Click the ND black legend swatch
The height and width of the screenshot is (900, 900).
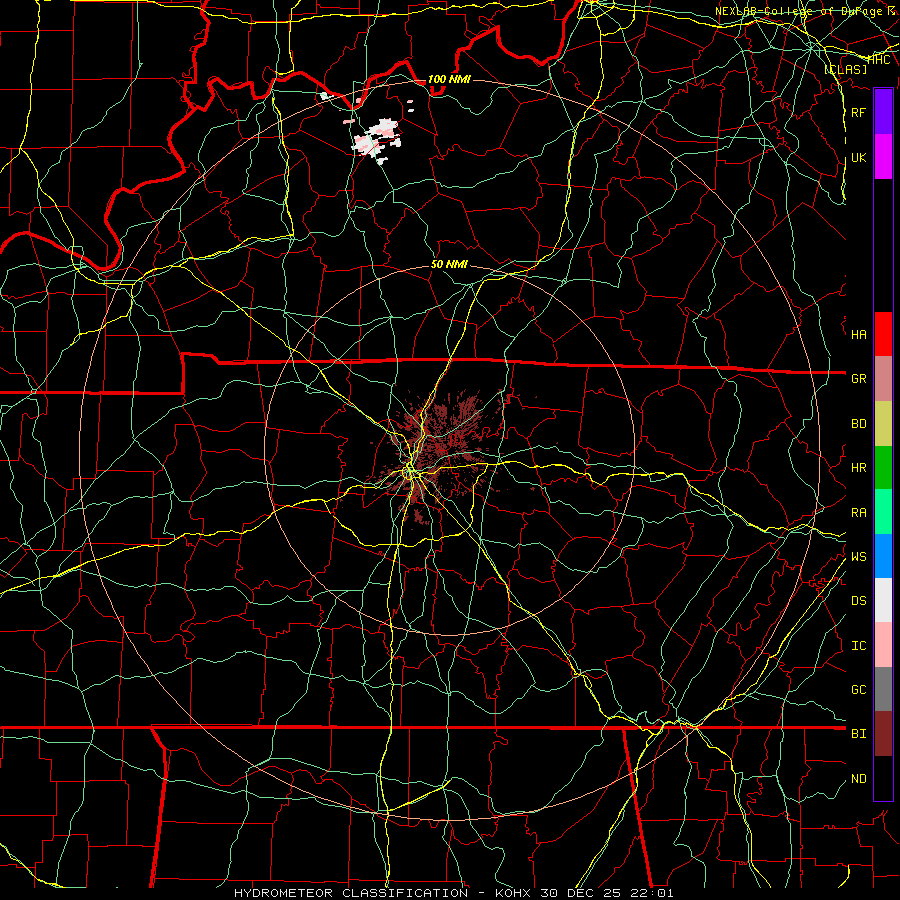coord(883,778)
